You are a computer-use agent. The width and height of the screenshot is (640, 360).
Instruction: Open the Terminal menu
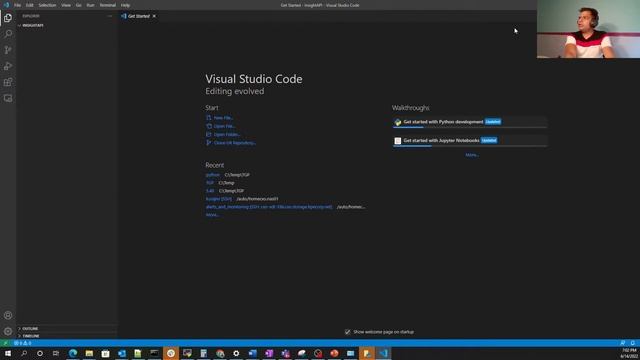(108, 5)
